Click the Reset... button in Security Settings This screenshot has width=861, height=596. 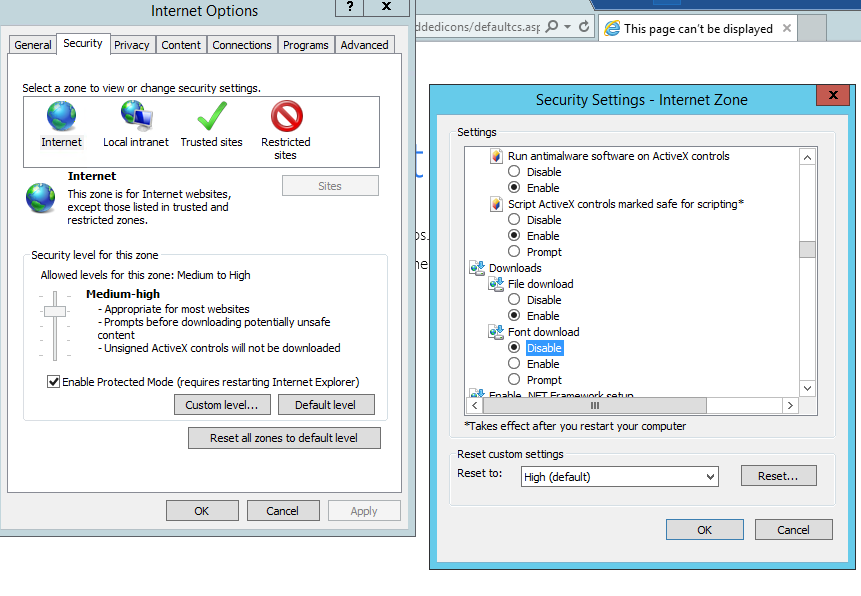click(778, 476)
